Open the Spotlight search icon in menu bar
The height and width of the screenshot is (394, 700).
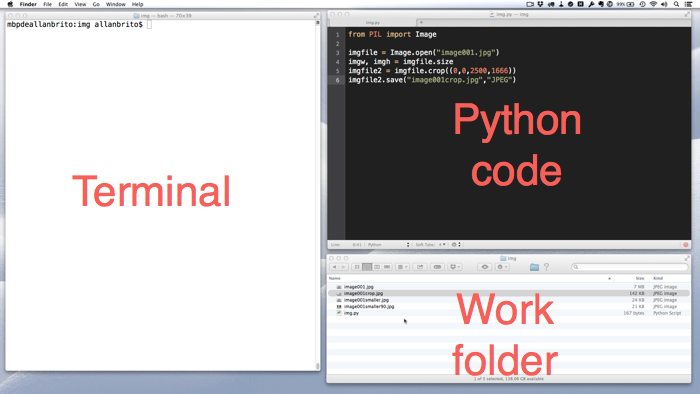(676, 4)
